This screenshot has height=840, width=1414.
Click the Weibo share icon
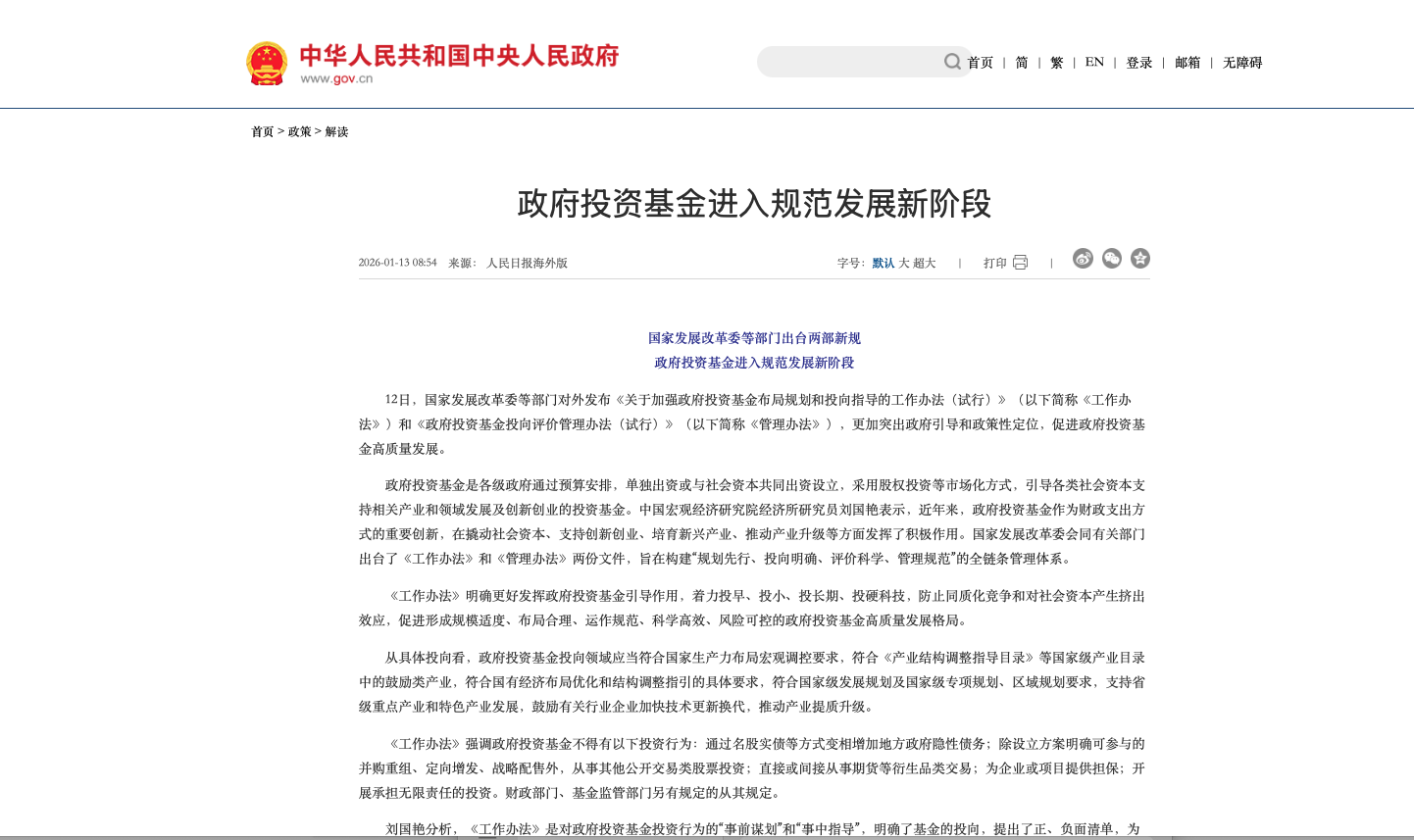1083,260
